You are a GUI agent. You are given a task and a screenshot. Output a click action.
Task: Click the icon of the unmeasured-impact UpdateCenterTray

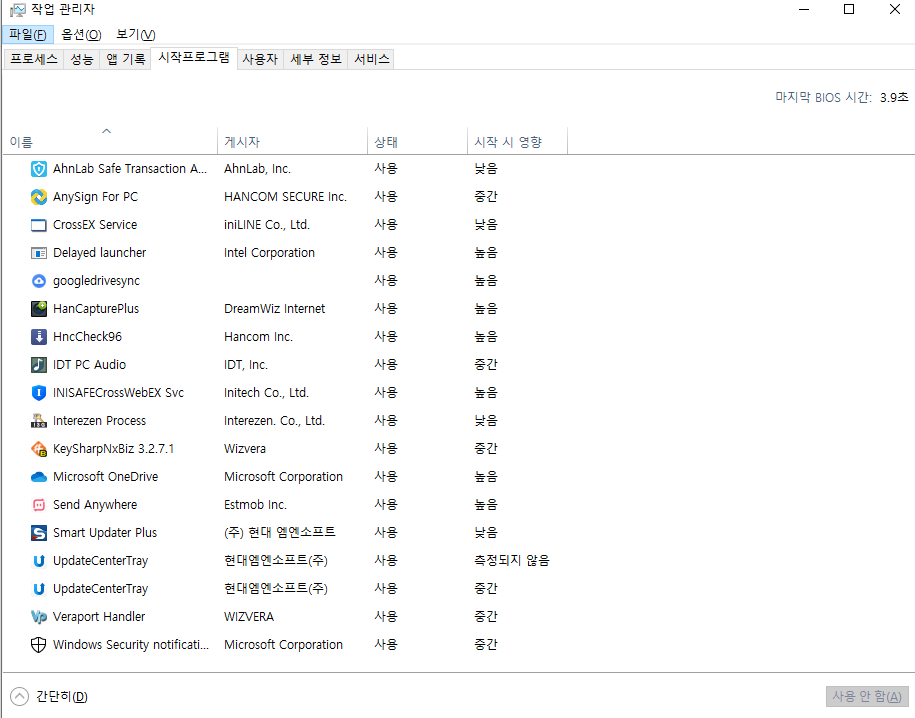[39, 561]
